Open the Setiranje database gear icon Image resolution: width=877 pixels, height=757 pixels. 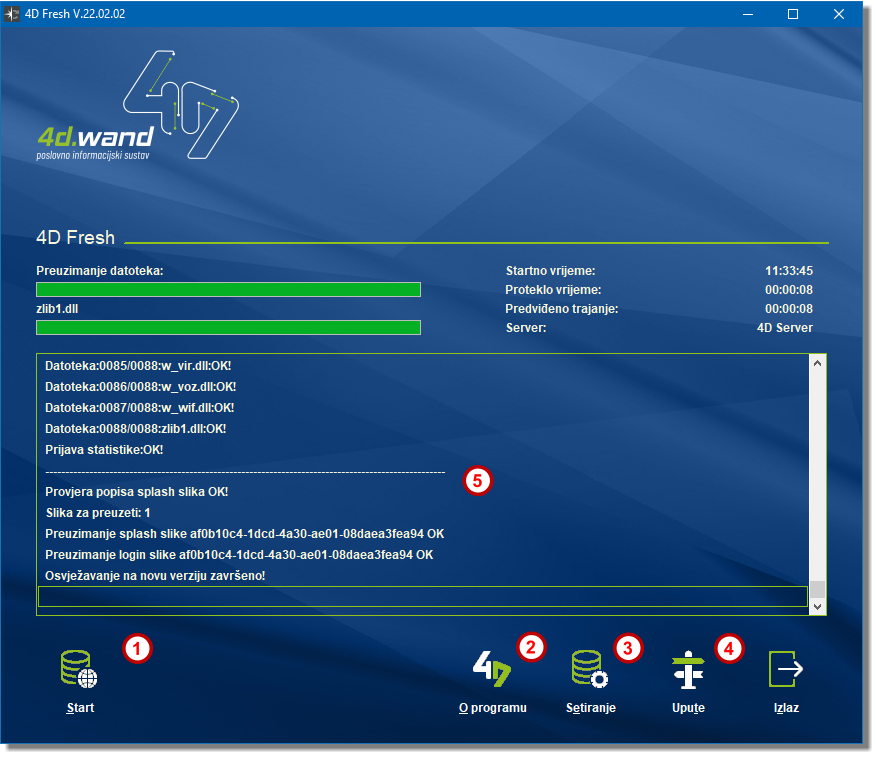(x=590, y=669)
